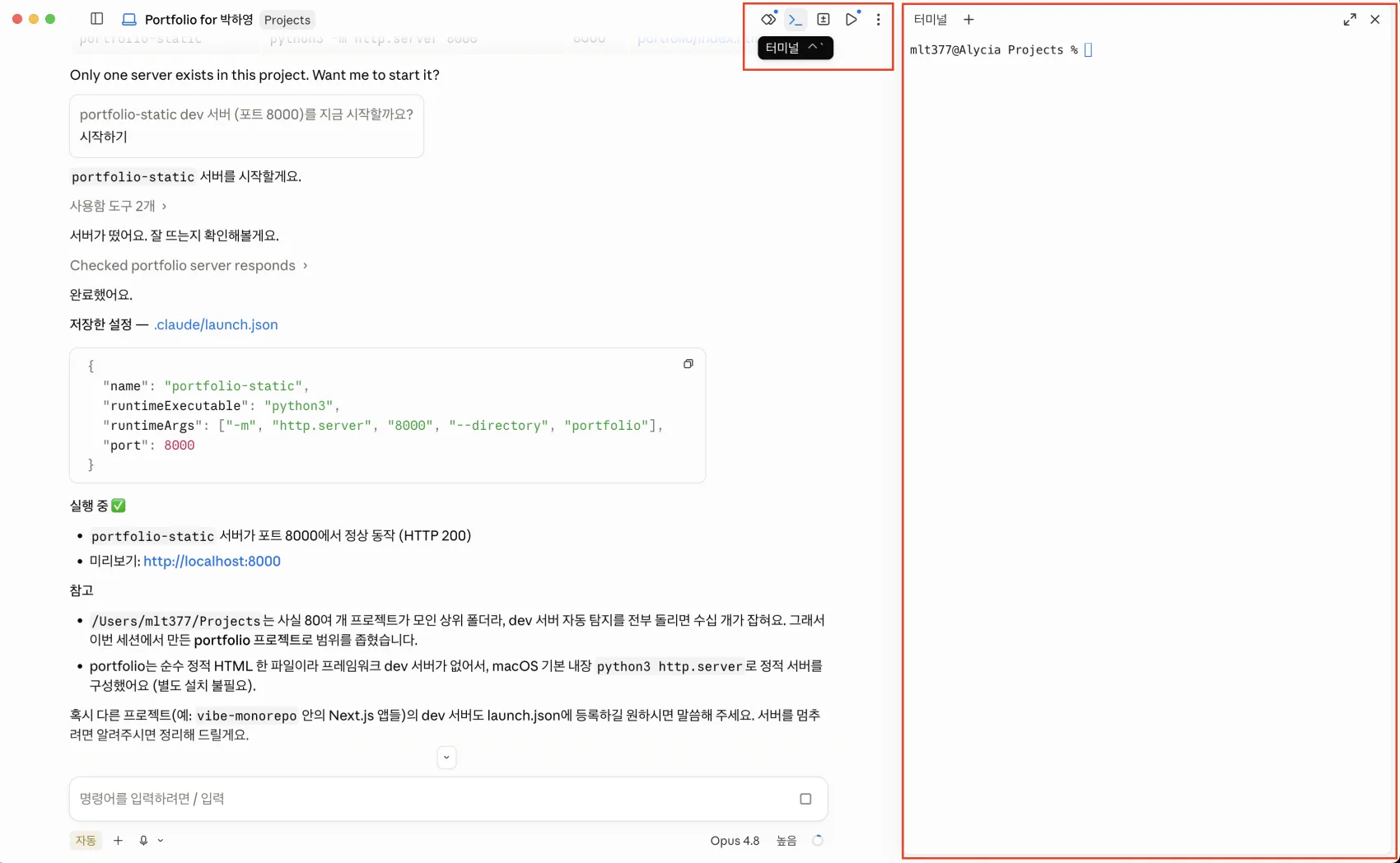
Task: Change the 높음 effort level
Action: click(x=786, y=840)
